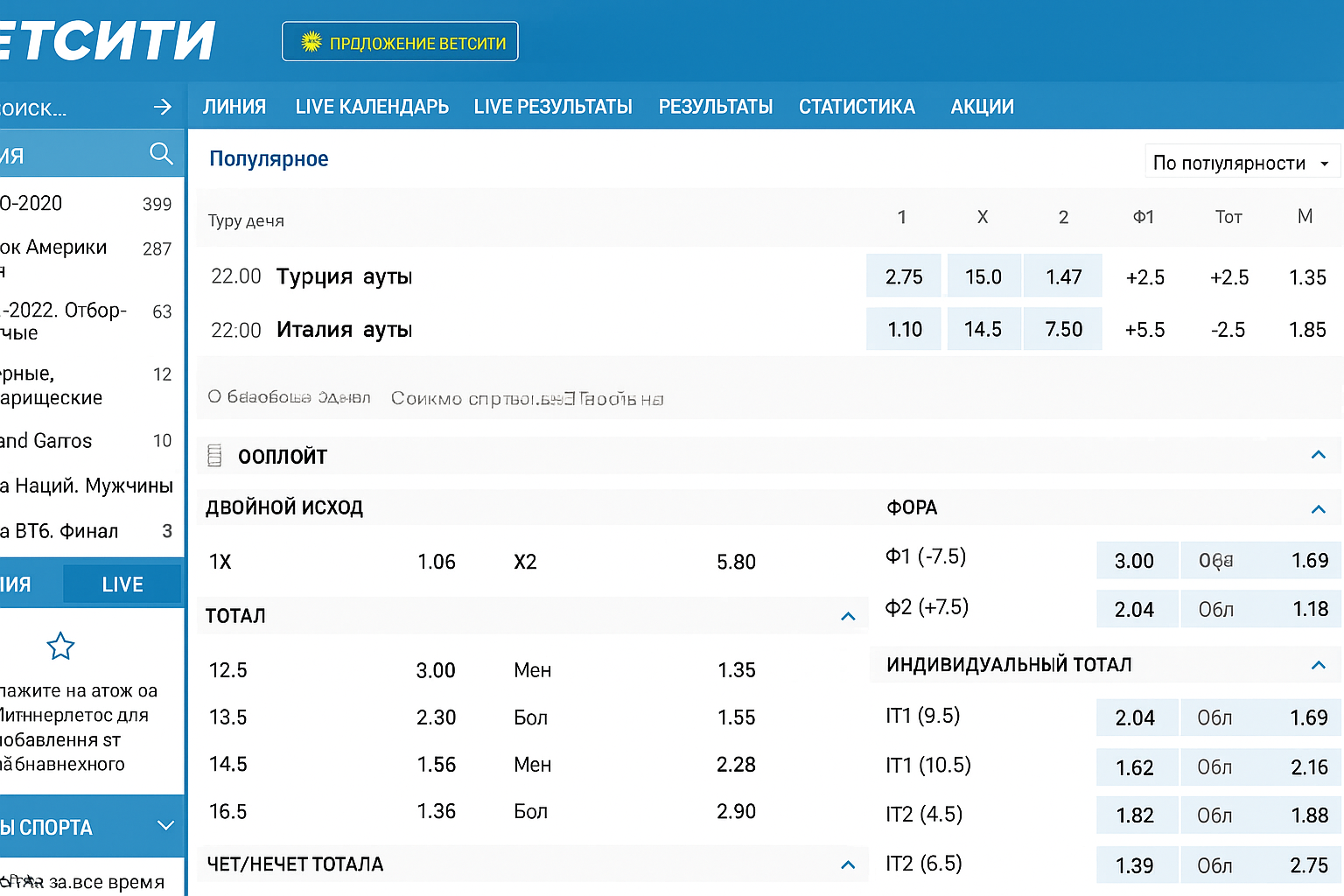Click the list icon beside ООПЛОЙТ

[x=214, y=456]
